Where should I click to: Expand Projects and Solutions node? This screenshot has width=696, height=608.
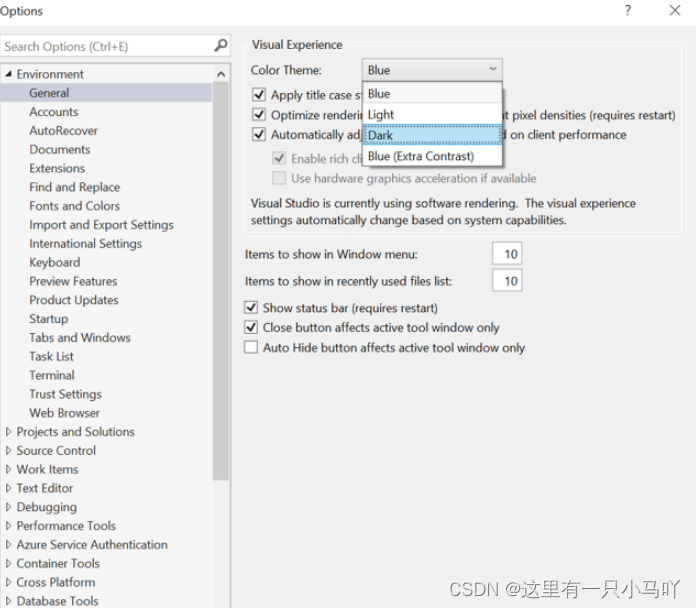click(8, 431)
